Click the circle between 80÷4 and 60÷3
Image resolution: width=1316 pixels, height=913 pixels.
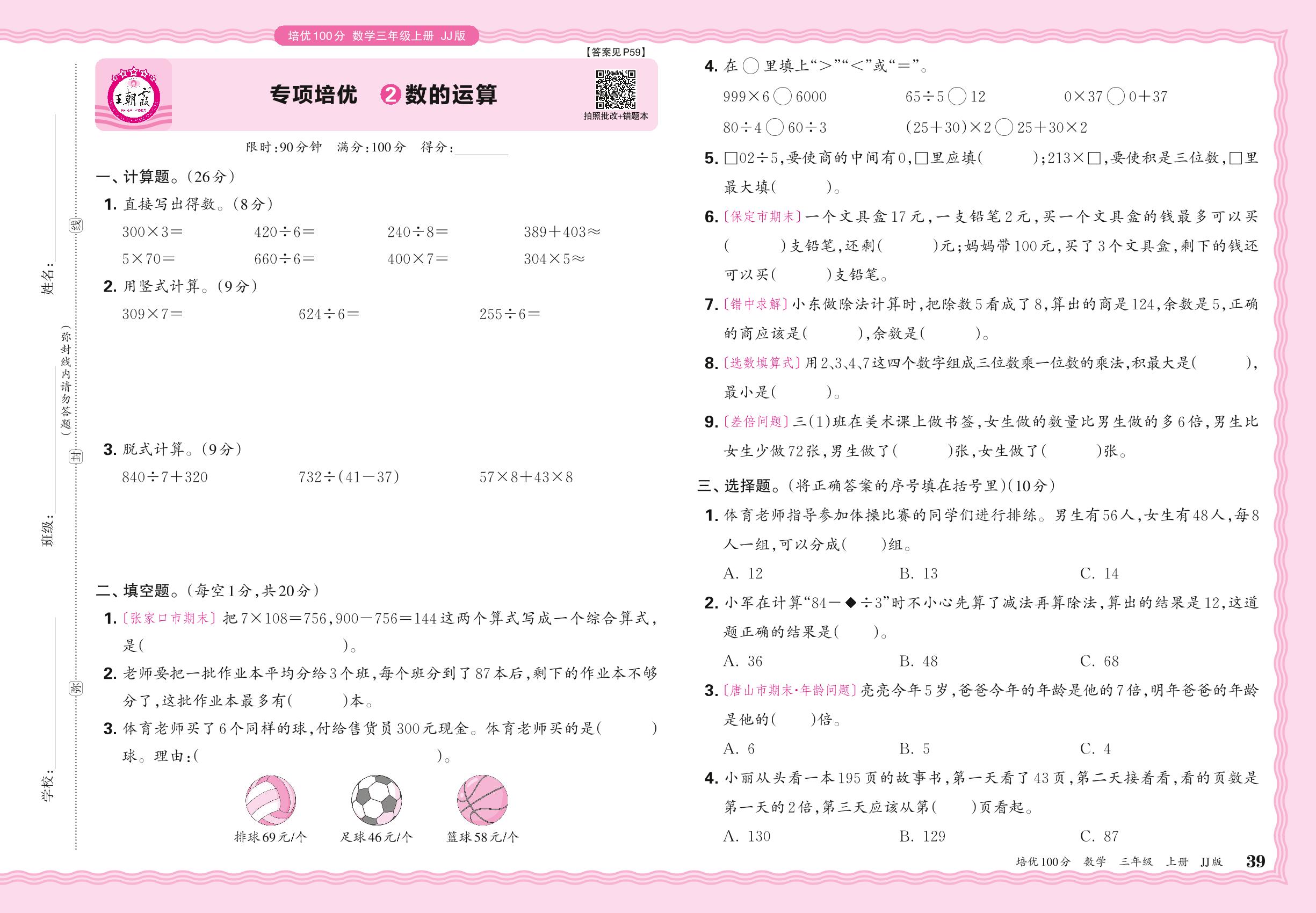tap(774, 128)
